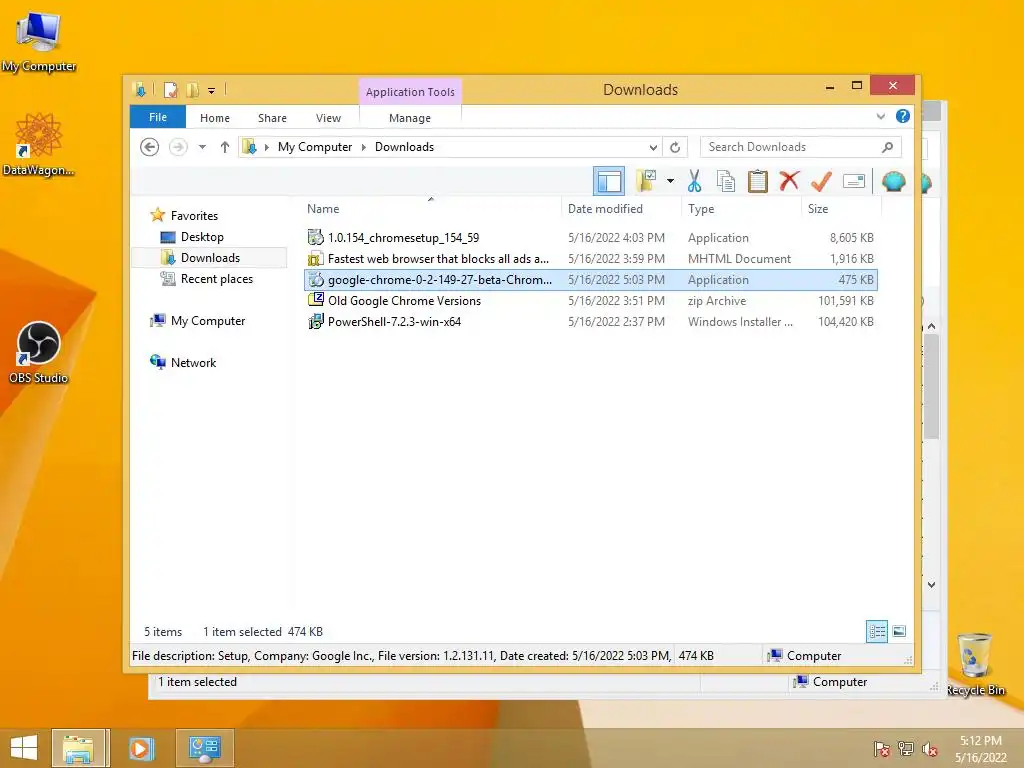
Task: Open the Manage tab
Action: [x=409, y=118]
